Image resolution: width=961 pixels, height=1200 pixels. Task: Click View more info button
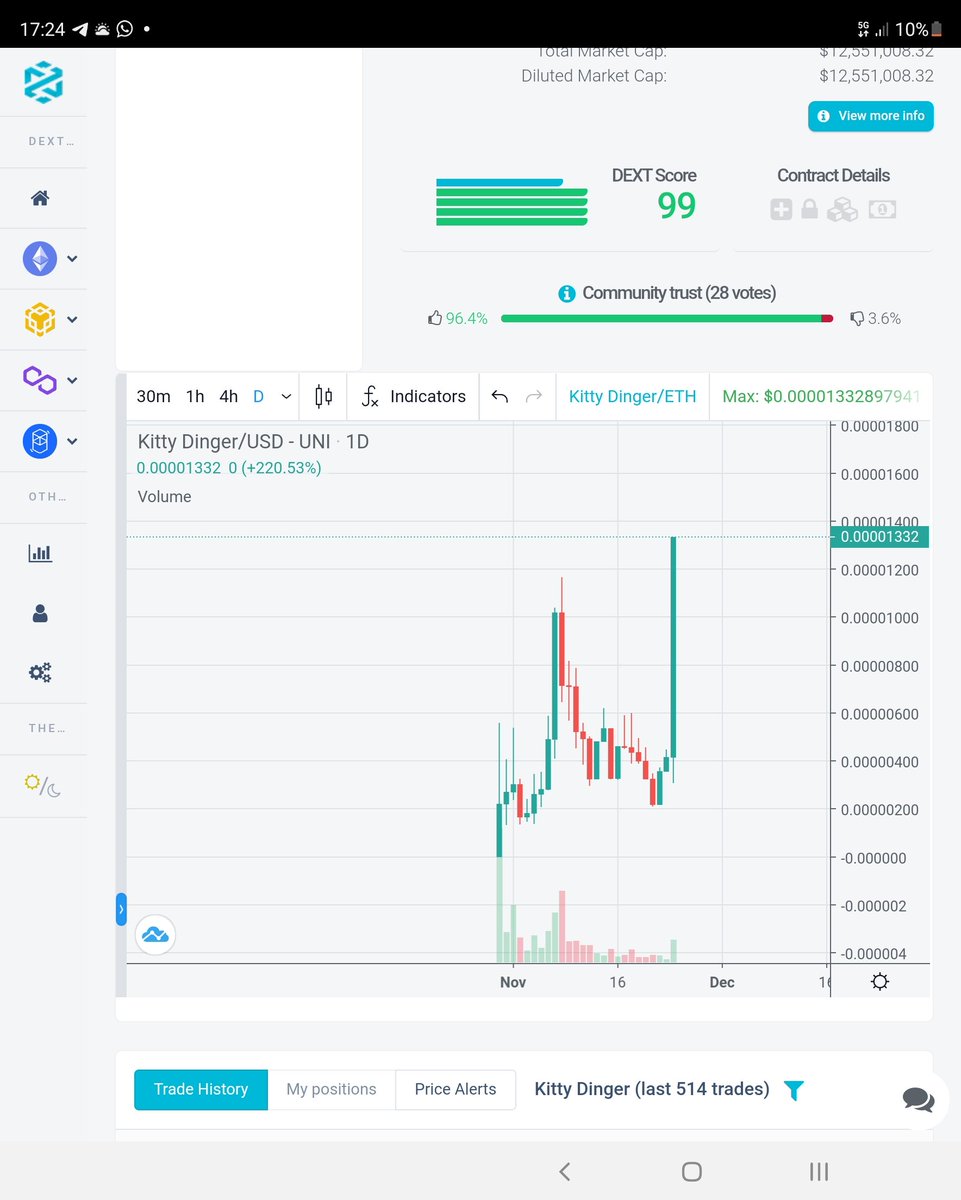[870, 116]
